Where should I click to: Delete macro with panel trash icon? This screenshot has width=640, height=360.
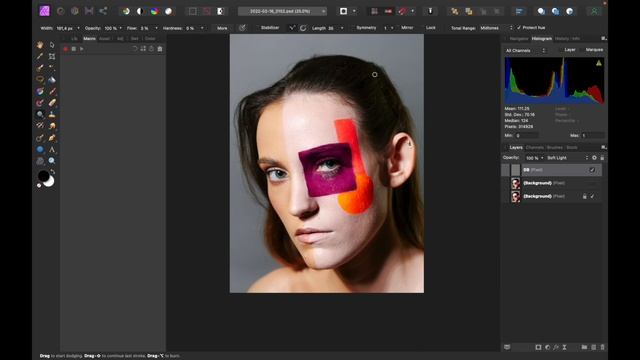[160, 49]
